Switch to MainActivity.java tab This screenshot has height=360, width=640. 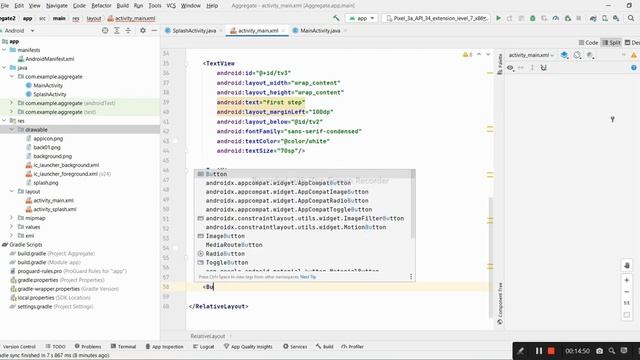[320, 31]
